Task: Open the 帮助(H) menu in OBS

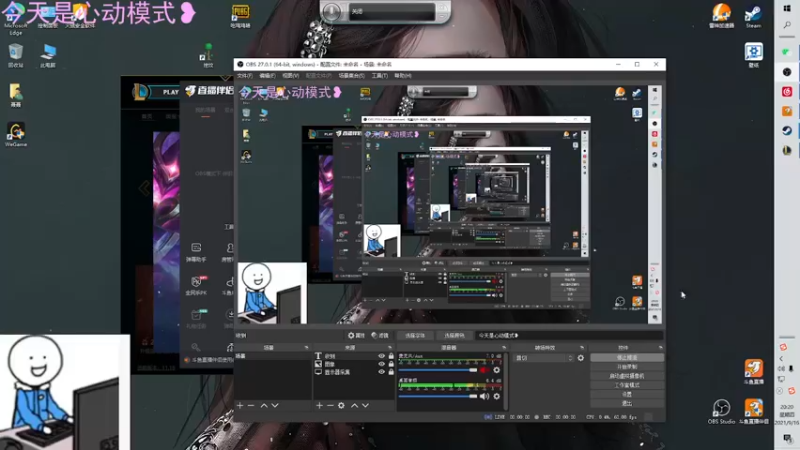Action: [x=403, y=76]
